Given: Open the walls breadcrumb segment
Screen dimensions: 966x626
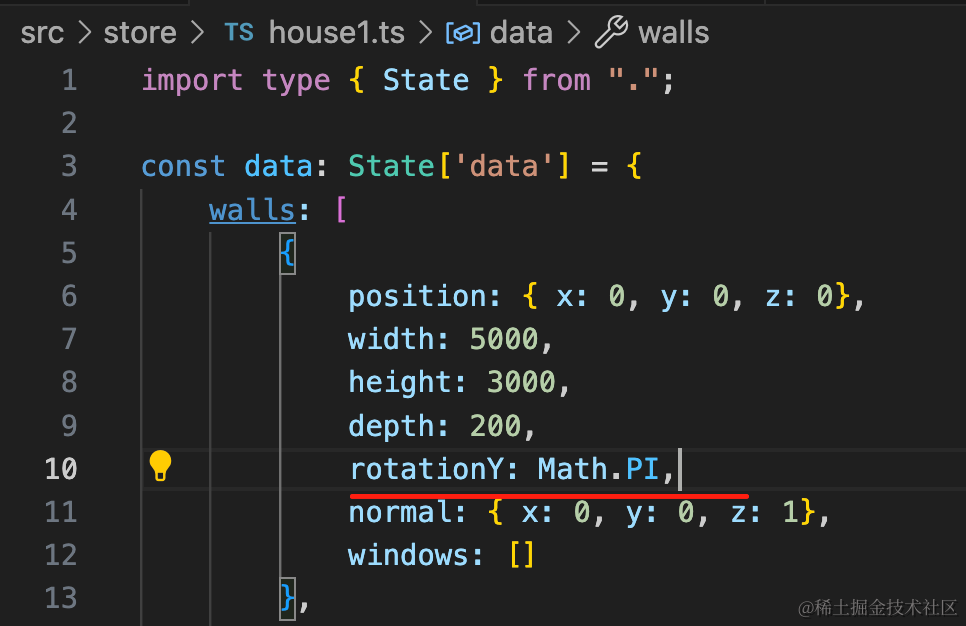Looking at the screenshot, I should (x=673, y=32).
